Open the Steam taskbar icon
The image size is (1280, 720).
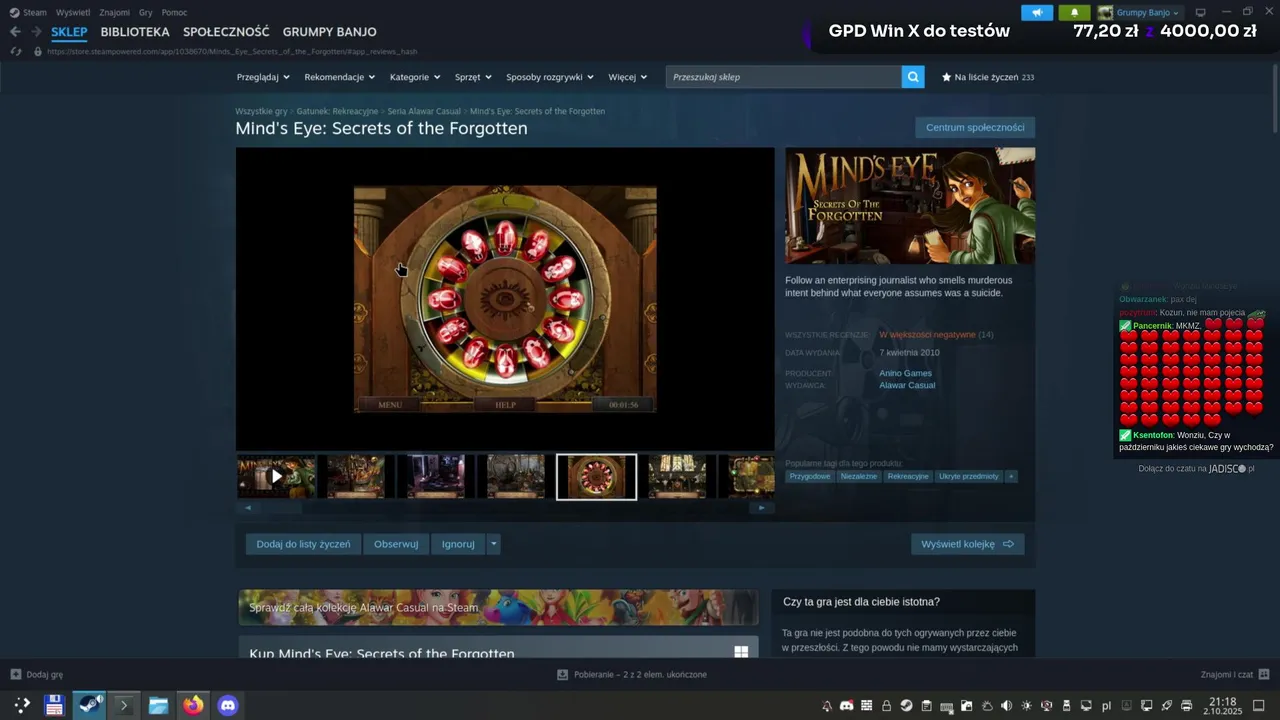pos(90,705)
